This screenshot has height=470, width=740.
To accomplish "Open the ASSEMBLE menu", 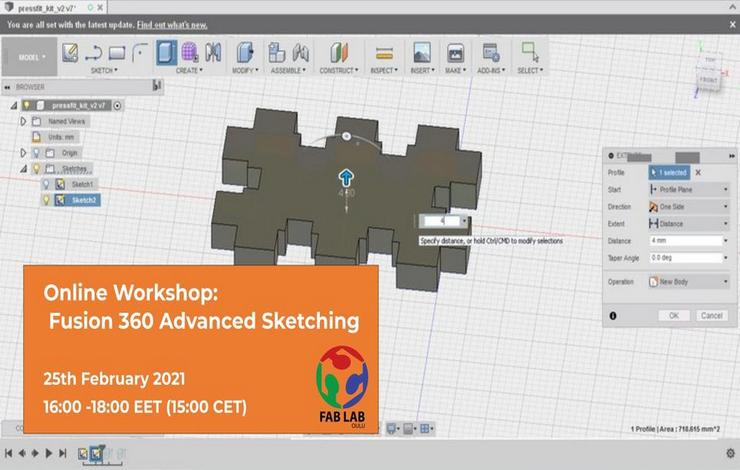I will tap(288, 70).
